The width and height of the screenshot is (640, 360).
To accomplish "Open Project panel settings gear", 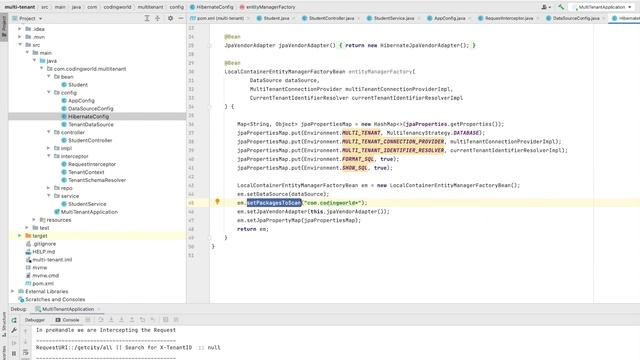I will click(x=170, y=18).
